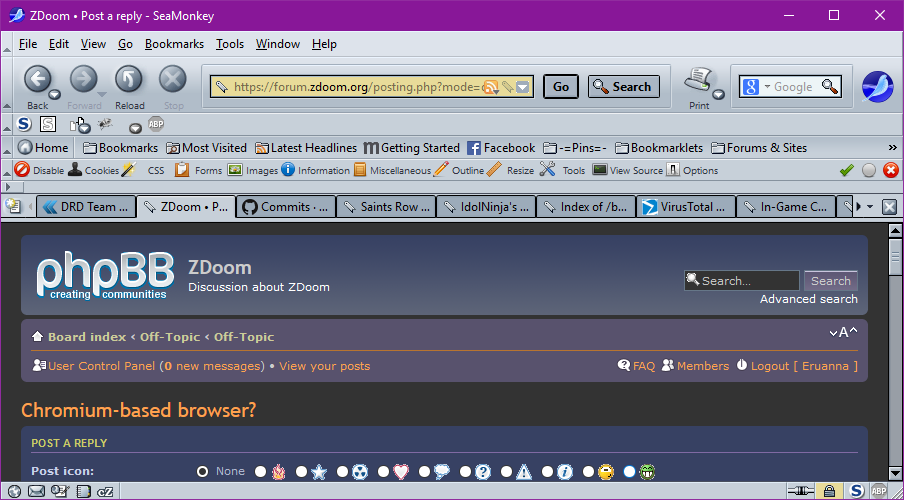Click the Forward navigation button
Image resolution: width=904 pixels, height=500 pixels.
[x=84, y=79]
